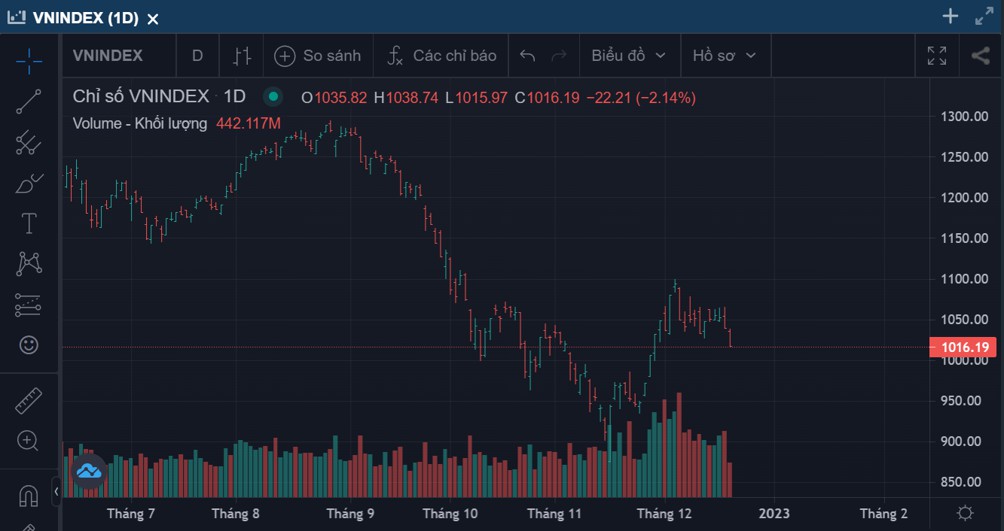This screenshot has width=1004, height=531.
Task: Add a new chart tab with plus
Action: pos(950,17)
